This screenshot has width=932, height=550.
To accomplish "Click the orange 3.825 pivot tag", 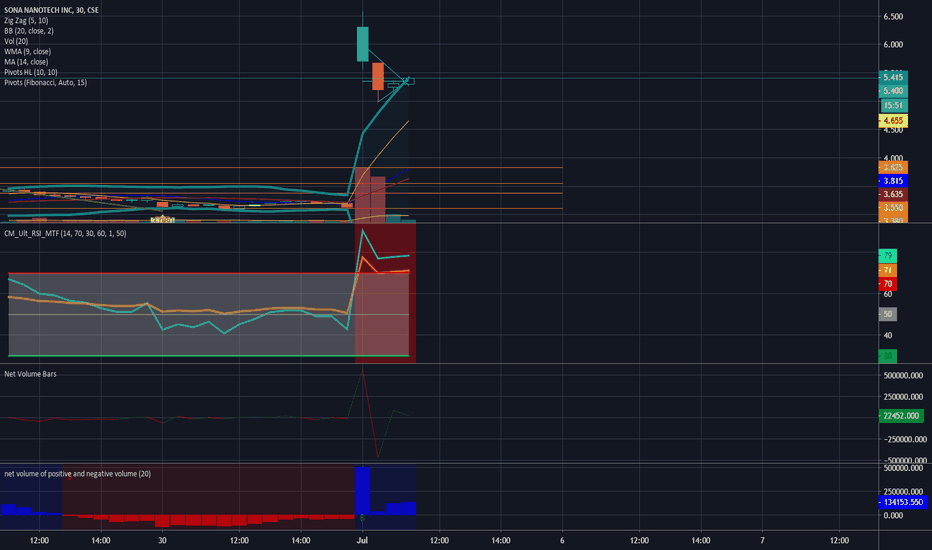I will click(x=893, y=168).
